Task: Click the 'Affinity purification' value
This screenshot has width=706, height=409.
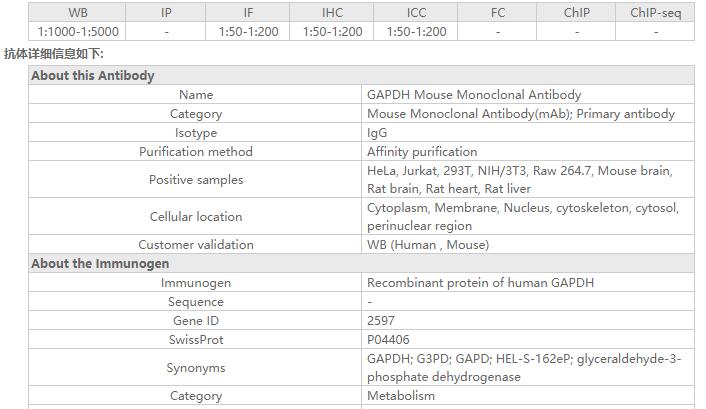Action: [x=422, y=152]
